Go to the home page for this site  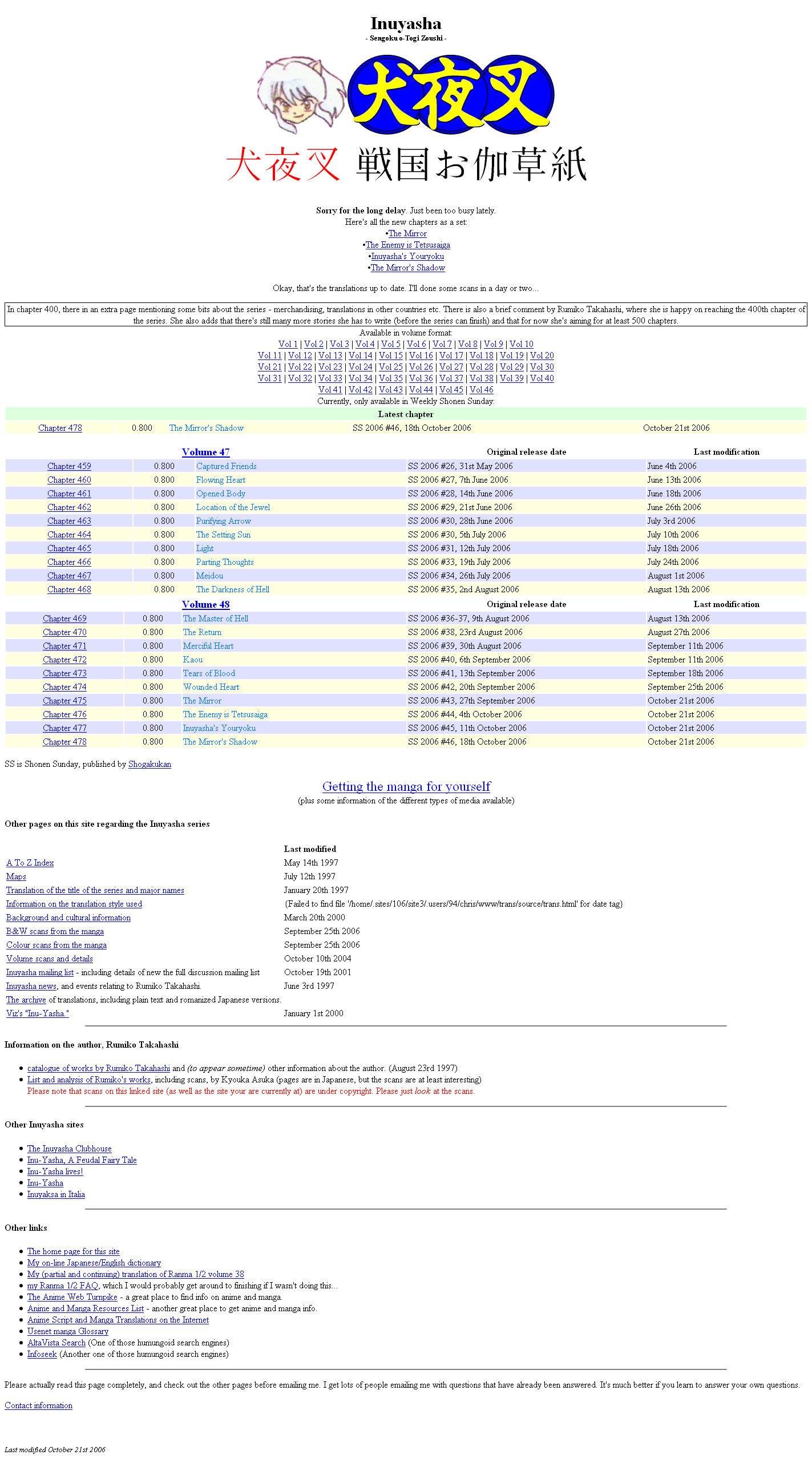pyautogui.click(x=74, y=1251)
